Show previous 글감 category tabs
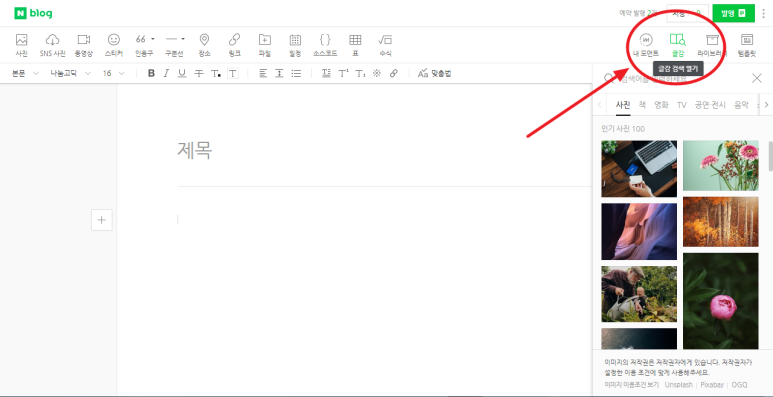The image size is (773, 397). (x=599, y=105)
